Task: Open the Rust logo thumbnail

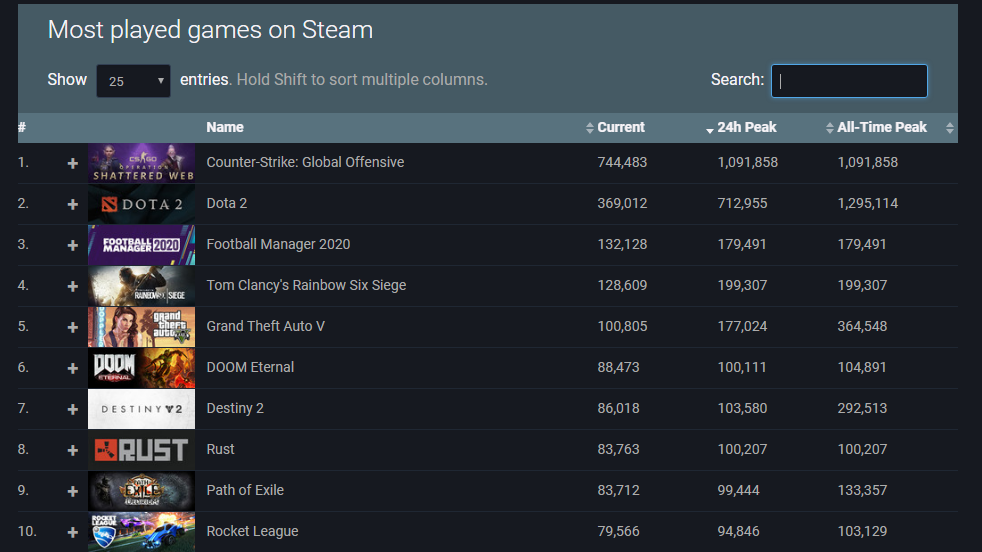Action: (142, 450)
